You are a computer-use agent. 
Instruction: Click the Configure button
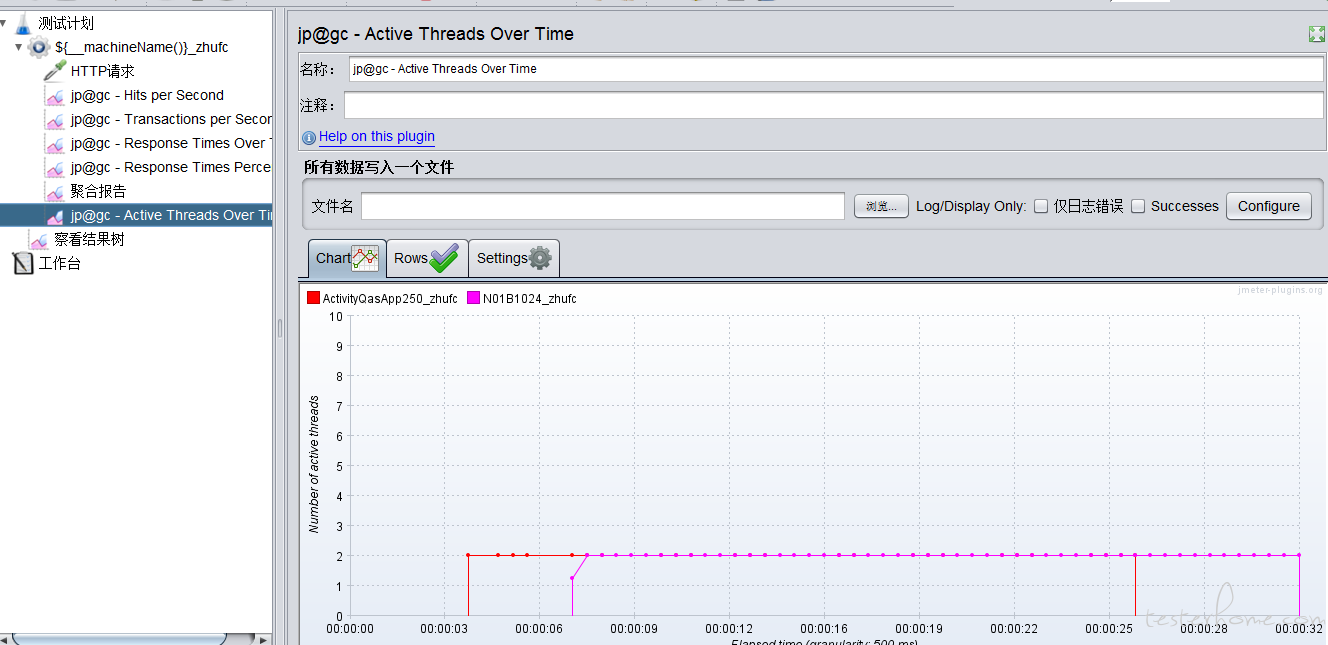1268,206
